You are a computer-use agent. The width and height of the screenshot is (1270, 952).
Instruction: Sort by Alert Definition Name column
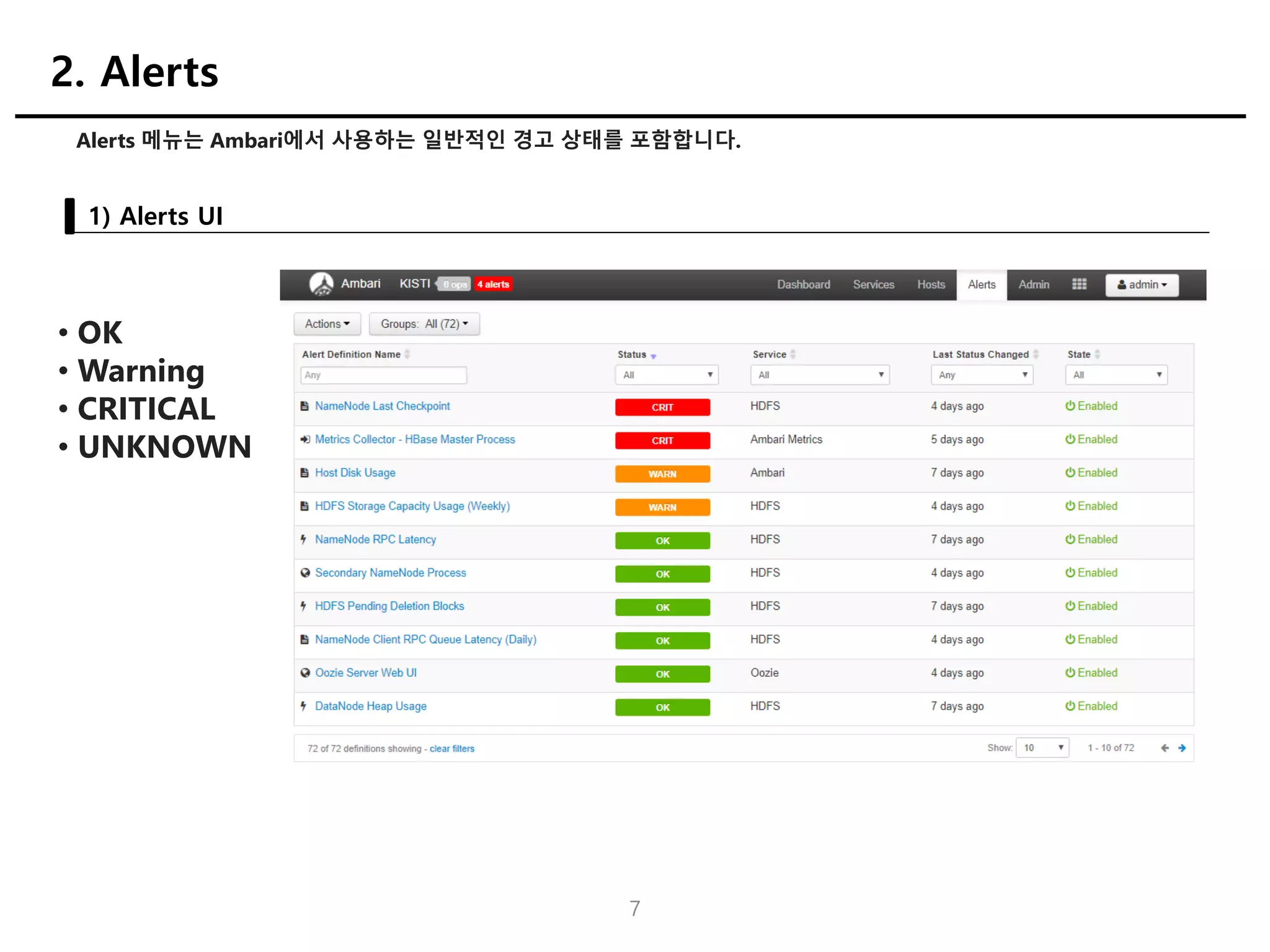(x=407, y=355)
